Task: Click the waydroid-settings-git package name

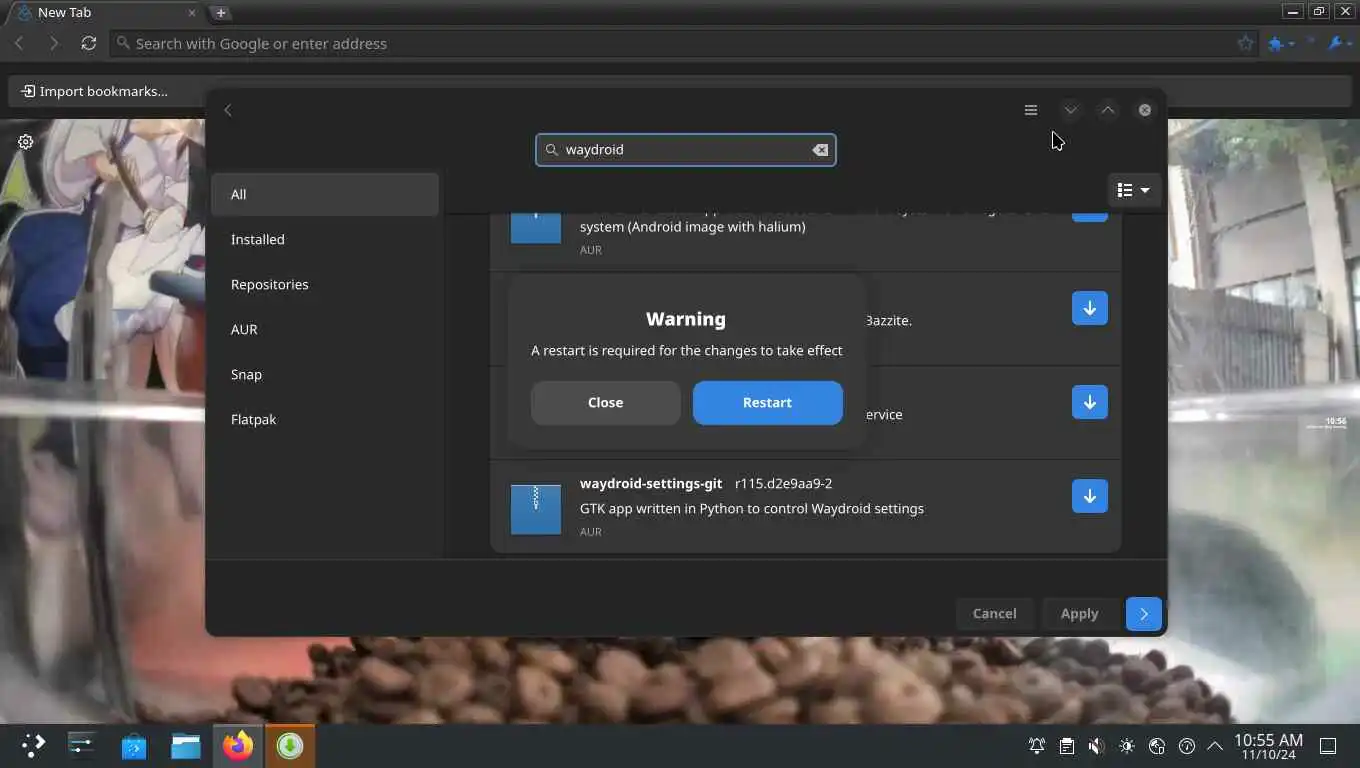Action: pyautogui.click(x=651, y=483)
